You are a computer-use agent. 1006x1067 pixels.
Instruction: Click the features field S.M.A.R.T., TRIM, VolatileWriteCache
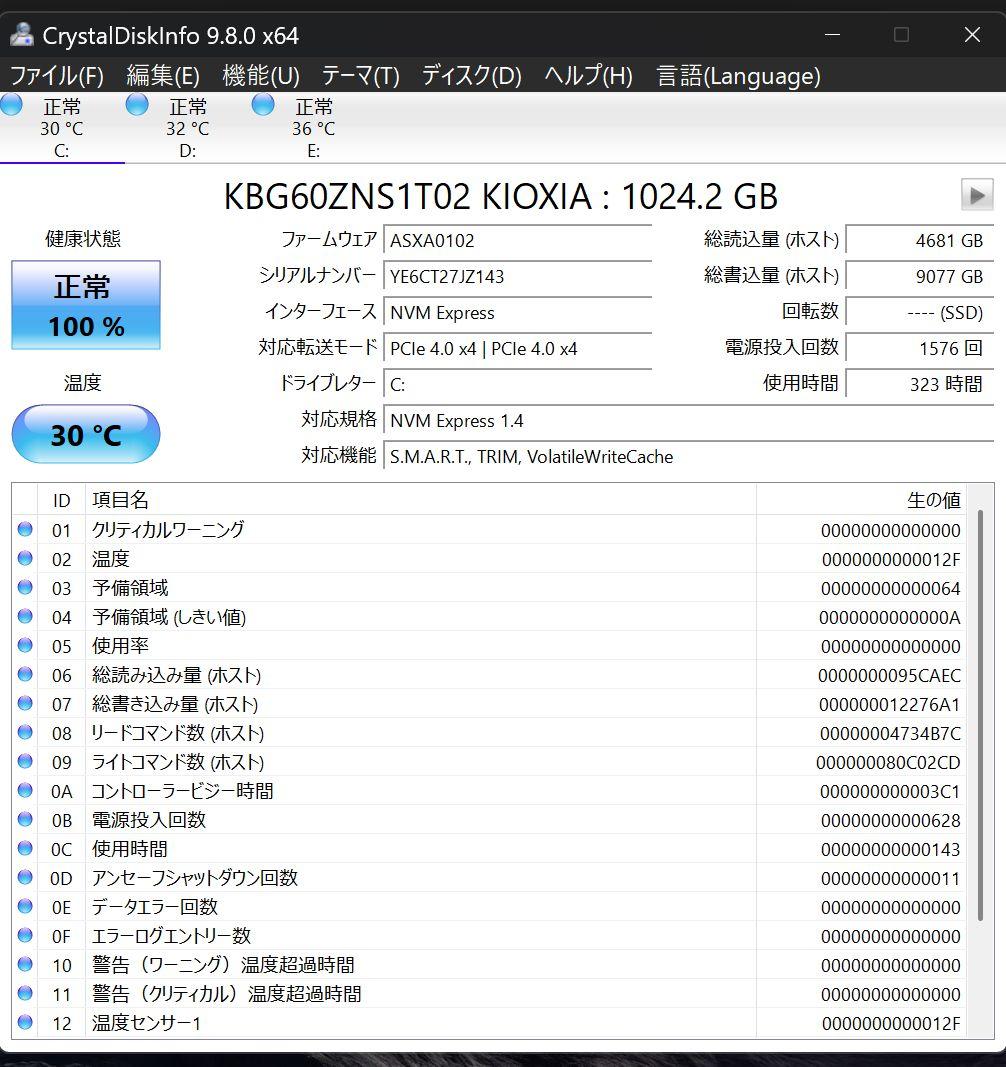(x=688, y=457)
